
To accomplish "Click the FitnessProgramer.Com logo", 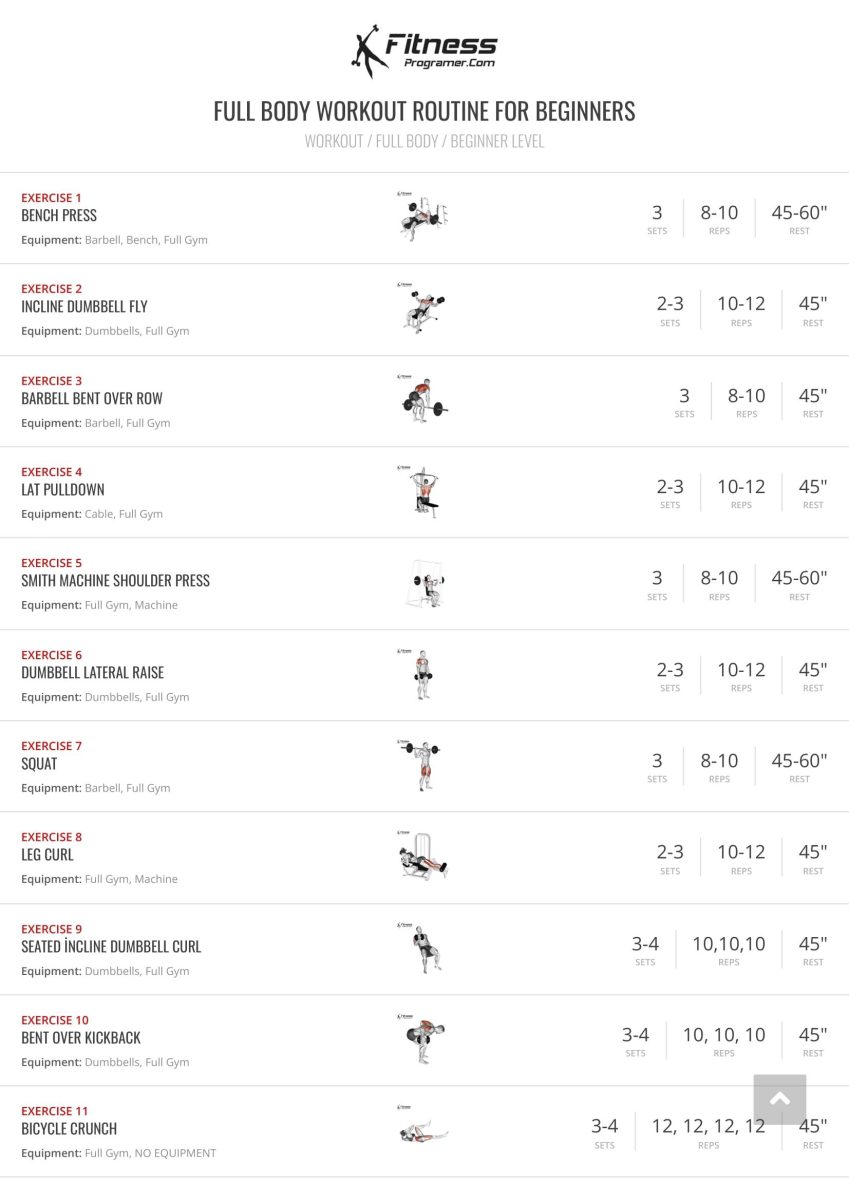I will tap(424, 51).
